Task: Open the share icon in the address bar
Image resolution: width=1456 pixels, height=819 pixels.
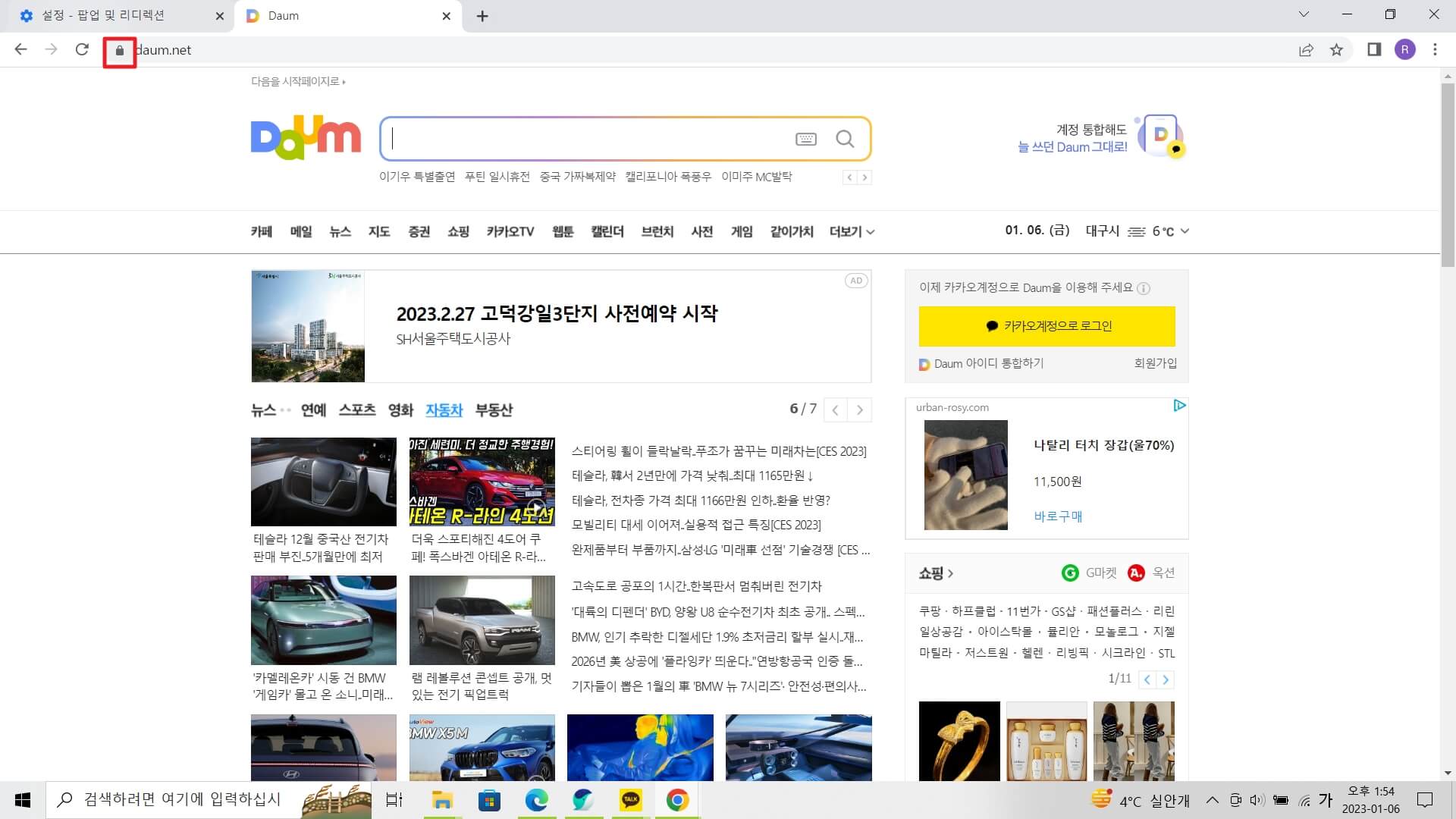Action: [x=1305, y=49]
